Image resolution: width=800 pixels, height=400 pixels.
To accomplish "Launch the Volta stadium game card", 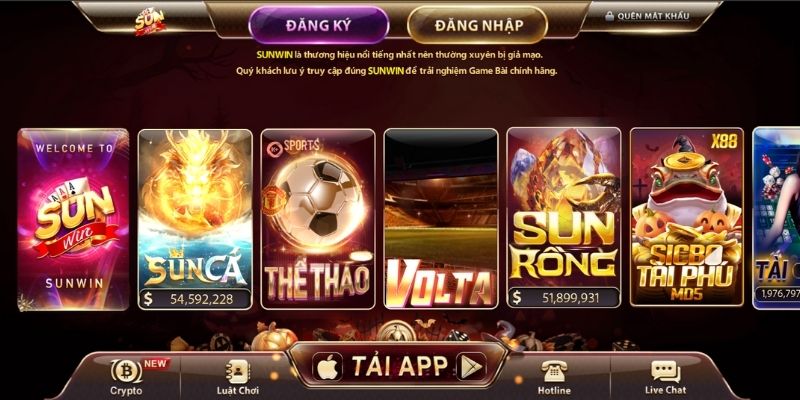I will [x=441, y=219].
